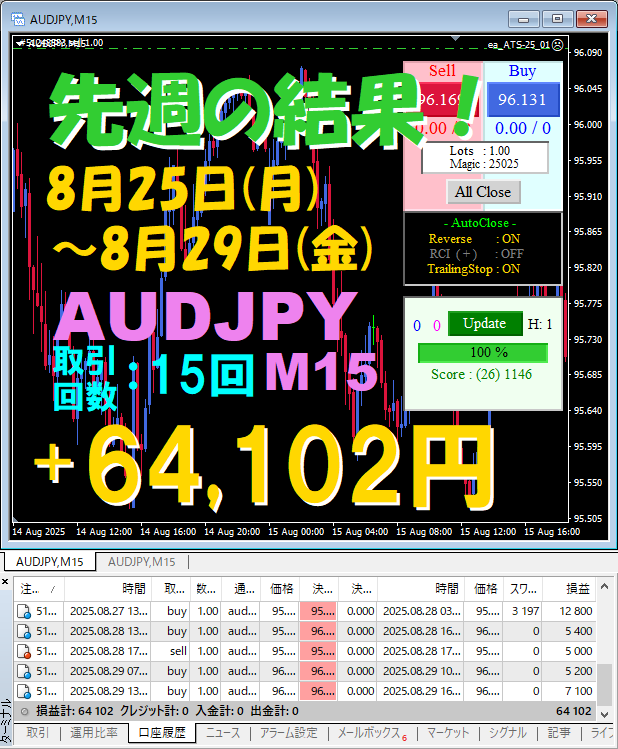Sort by the 通... symbol column header
Image resolution: width=618 pixels, height=749 pixels.
(241, 589)
